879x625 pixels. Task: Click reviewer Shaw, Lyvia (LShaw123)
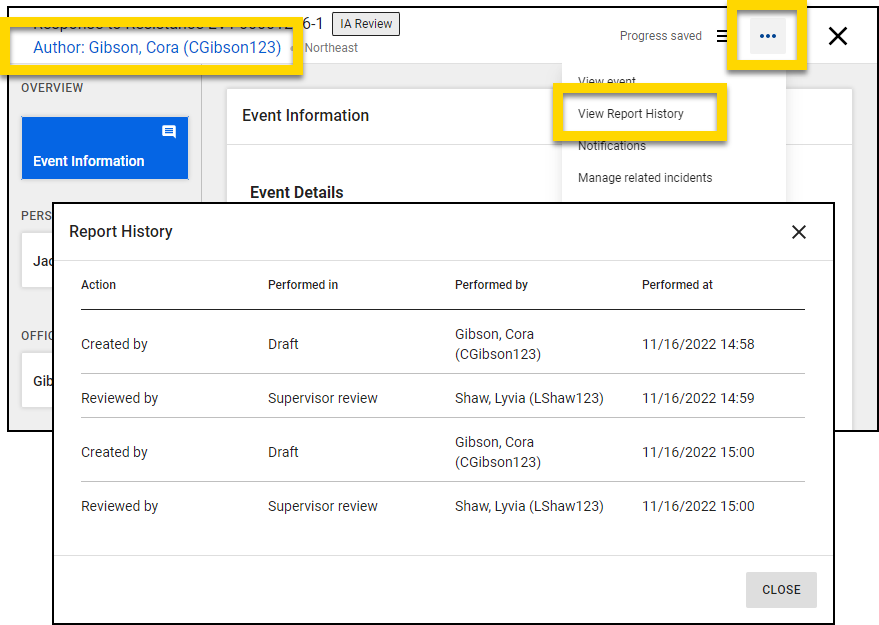528,397
